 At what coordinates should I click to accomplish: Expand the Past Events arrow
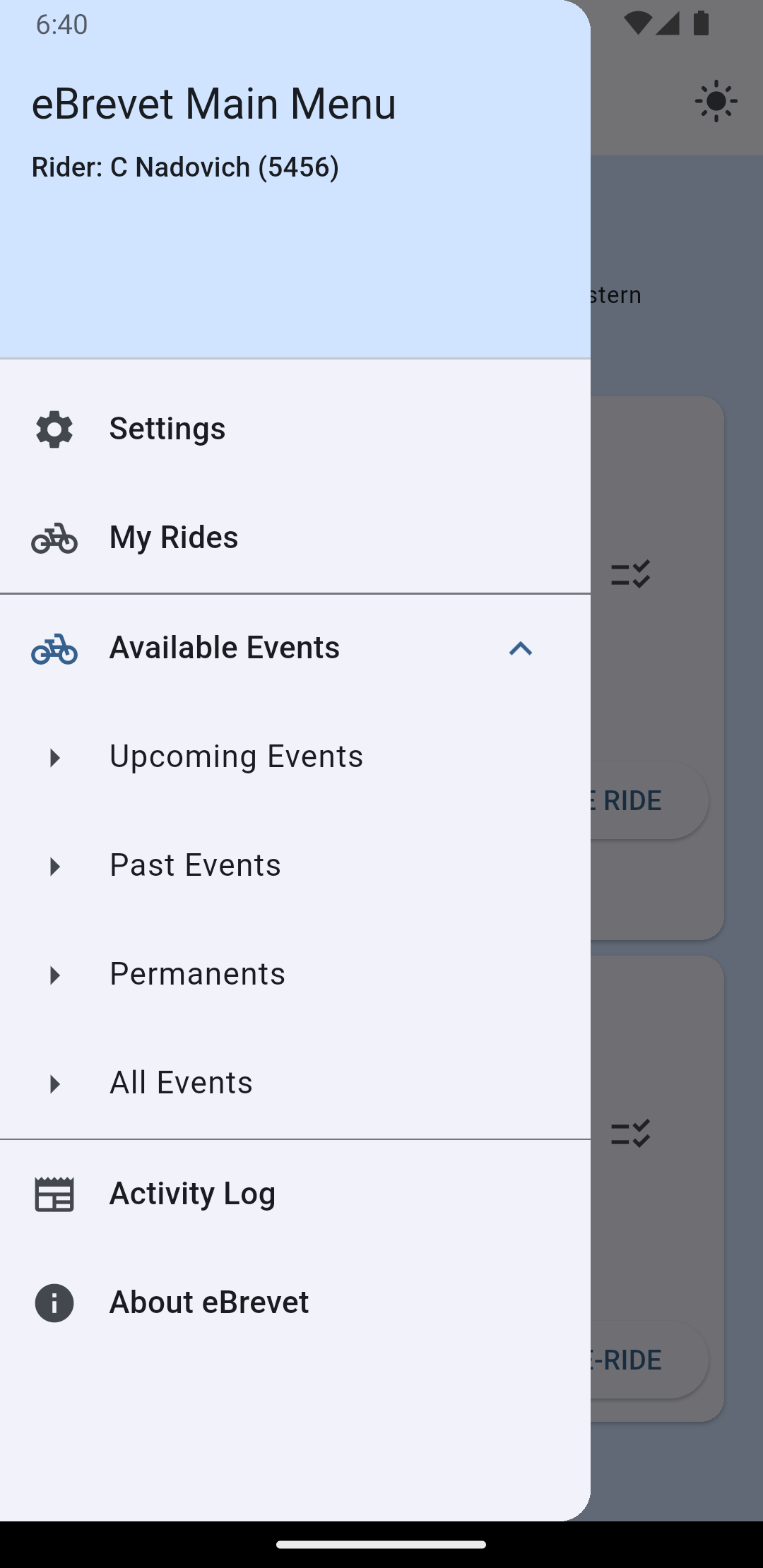(54, 866)
